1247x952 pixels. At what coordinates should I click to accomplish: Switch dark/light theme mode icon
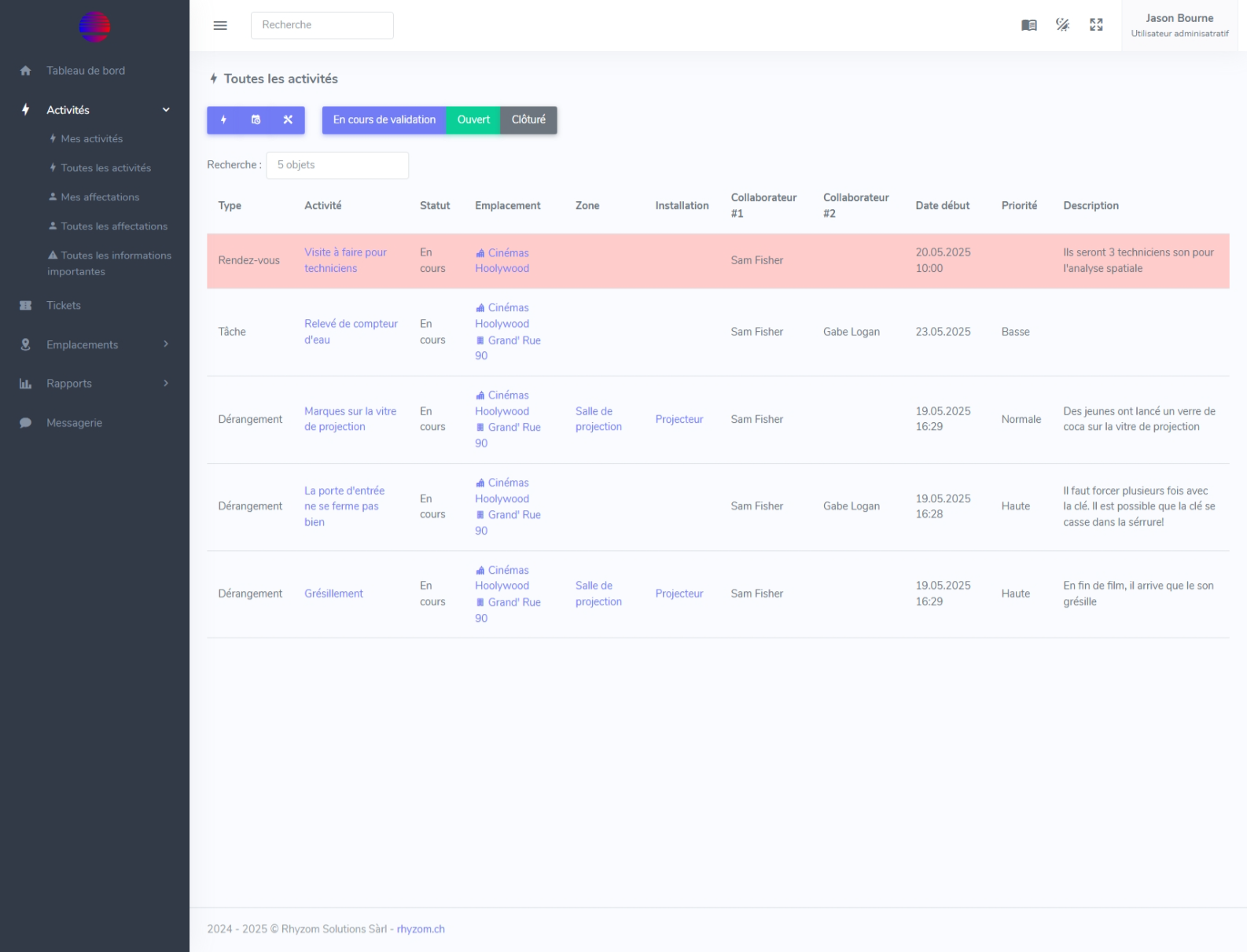tap(1062, 25)
